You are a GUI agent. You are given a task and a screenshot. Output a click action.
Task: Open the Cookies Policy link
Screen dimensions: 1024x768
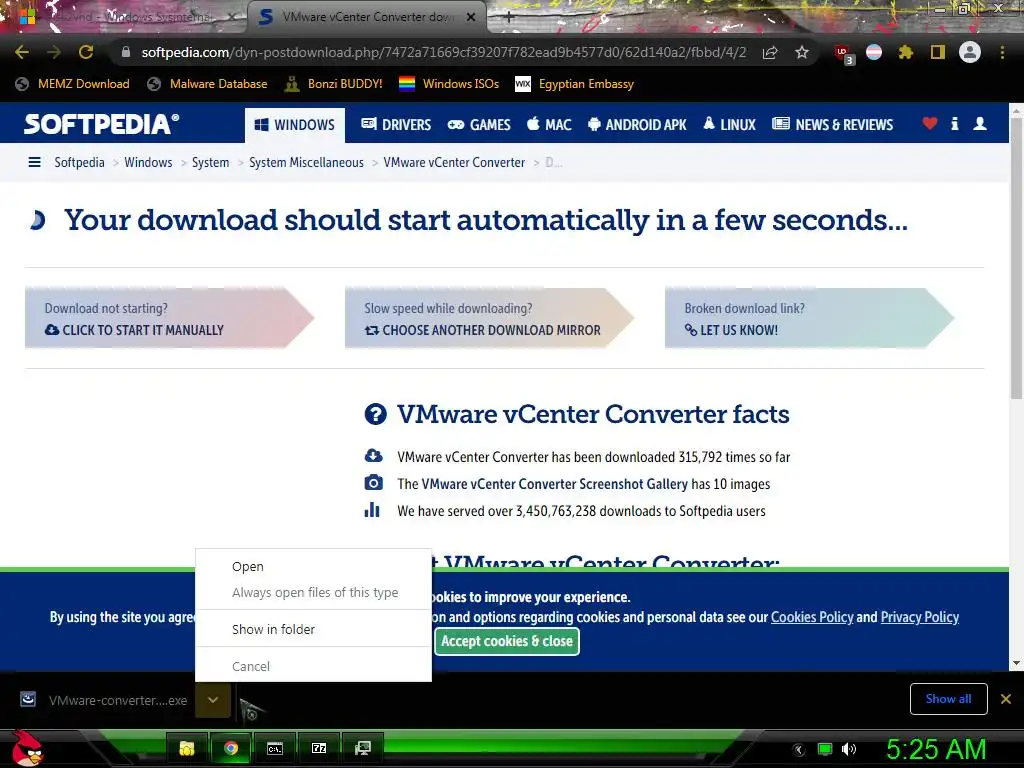[x=812, y=617]
